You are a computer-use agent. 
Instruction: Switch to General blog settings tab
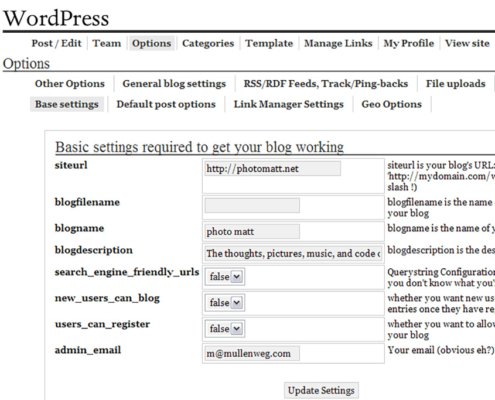(174, 84)
